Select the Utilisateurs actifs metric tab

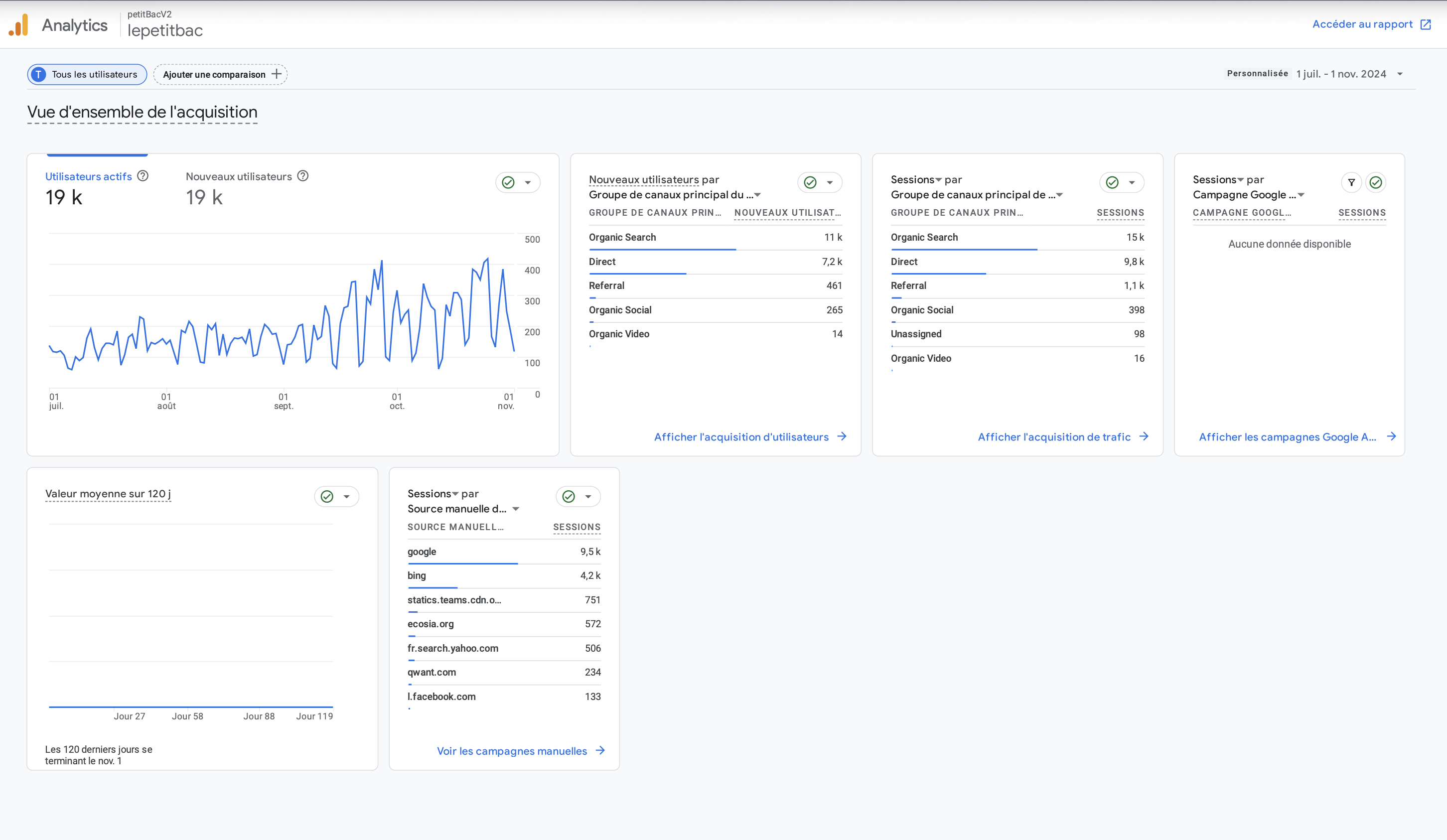tap(88, 176)
